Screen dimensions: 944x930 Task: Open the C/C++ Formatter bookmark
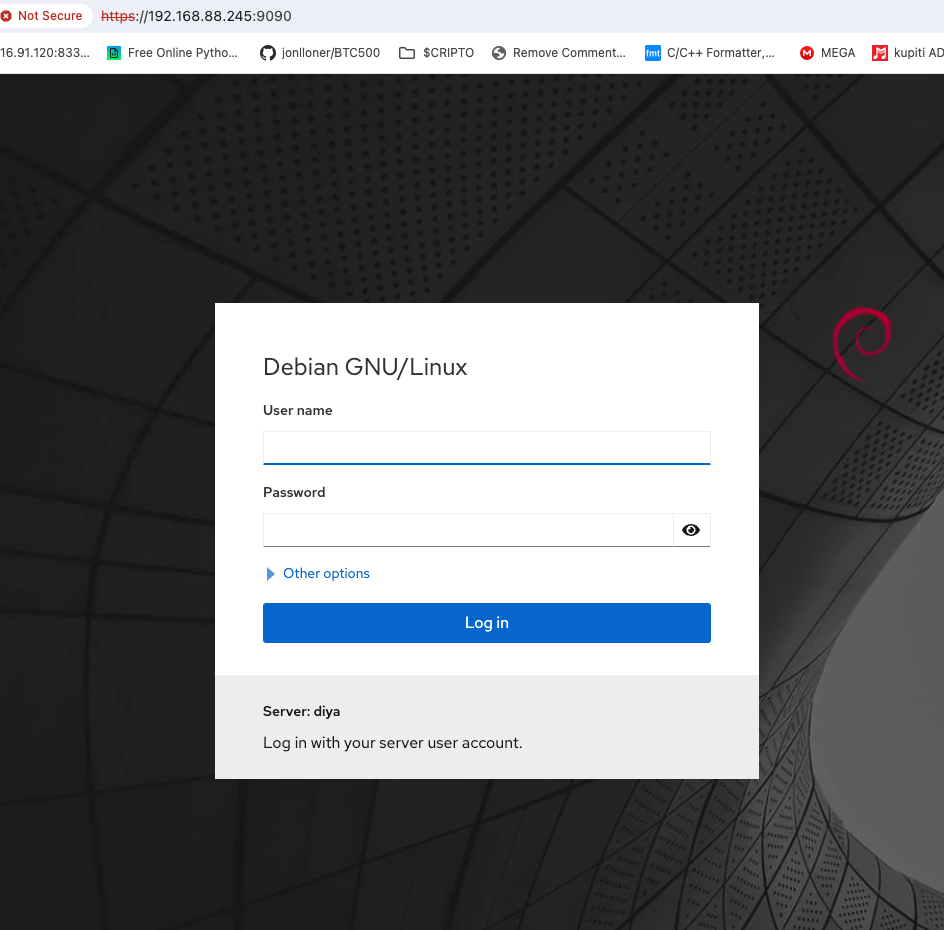[710, 53]
